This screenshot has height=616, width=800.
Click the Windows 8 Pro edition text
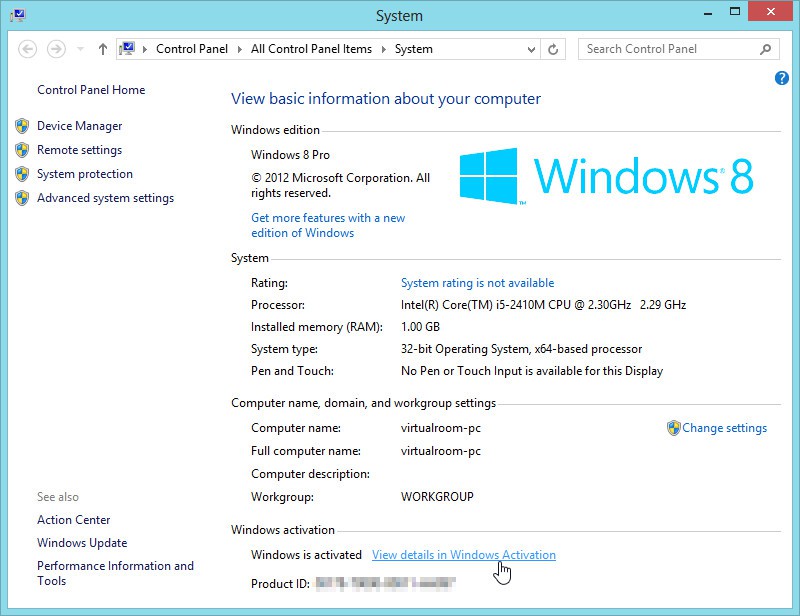[290, 155]
